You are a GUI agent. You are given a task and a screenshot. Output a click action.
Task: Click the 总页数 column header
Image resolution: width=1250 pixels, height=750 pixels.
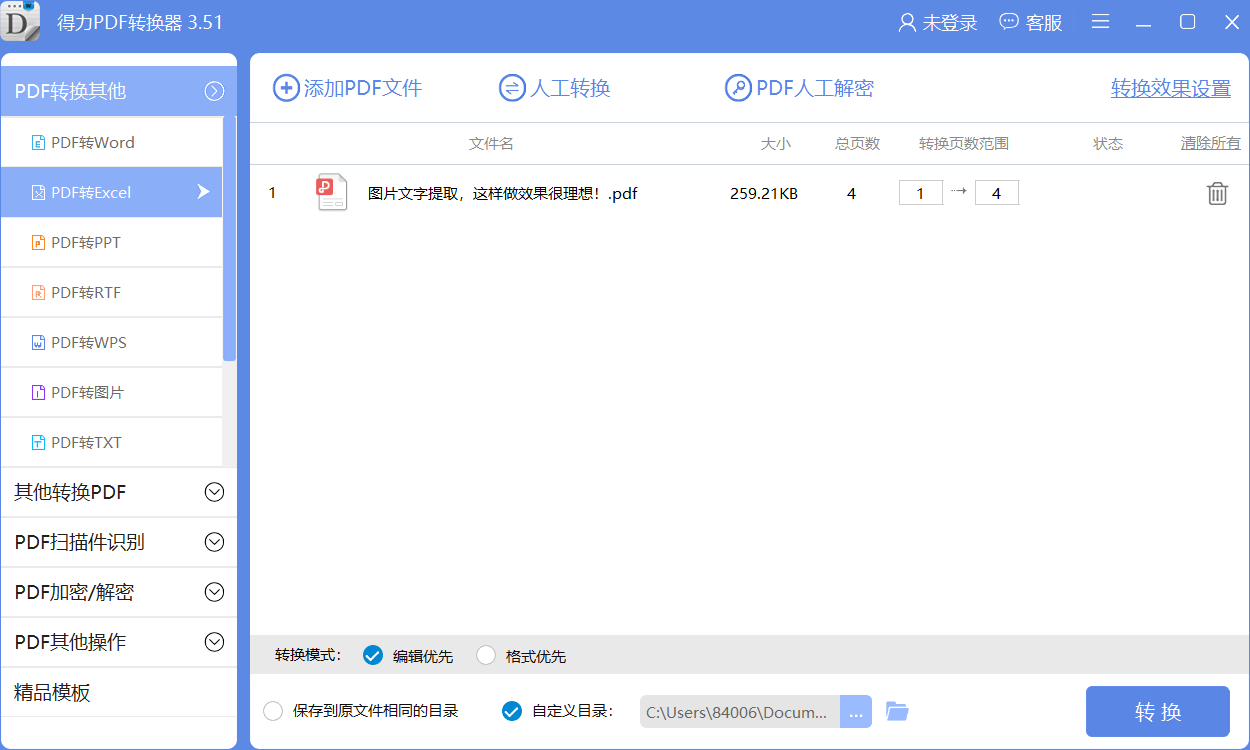pos(858,144)
